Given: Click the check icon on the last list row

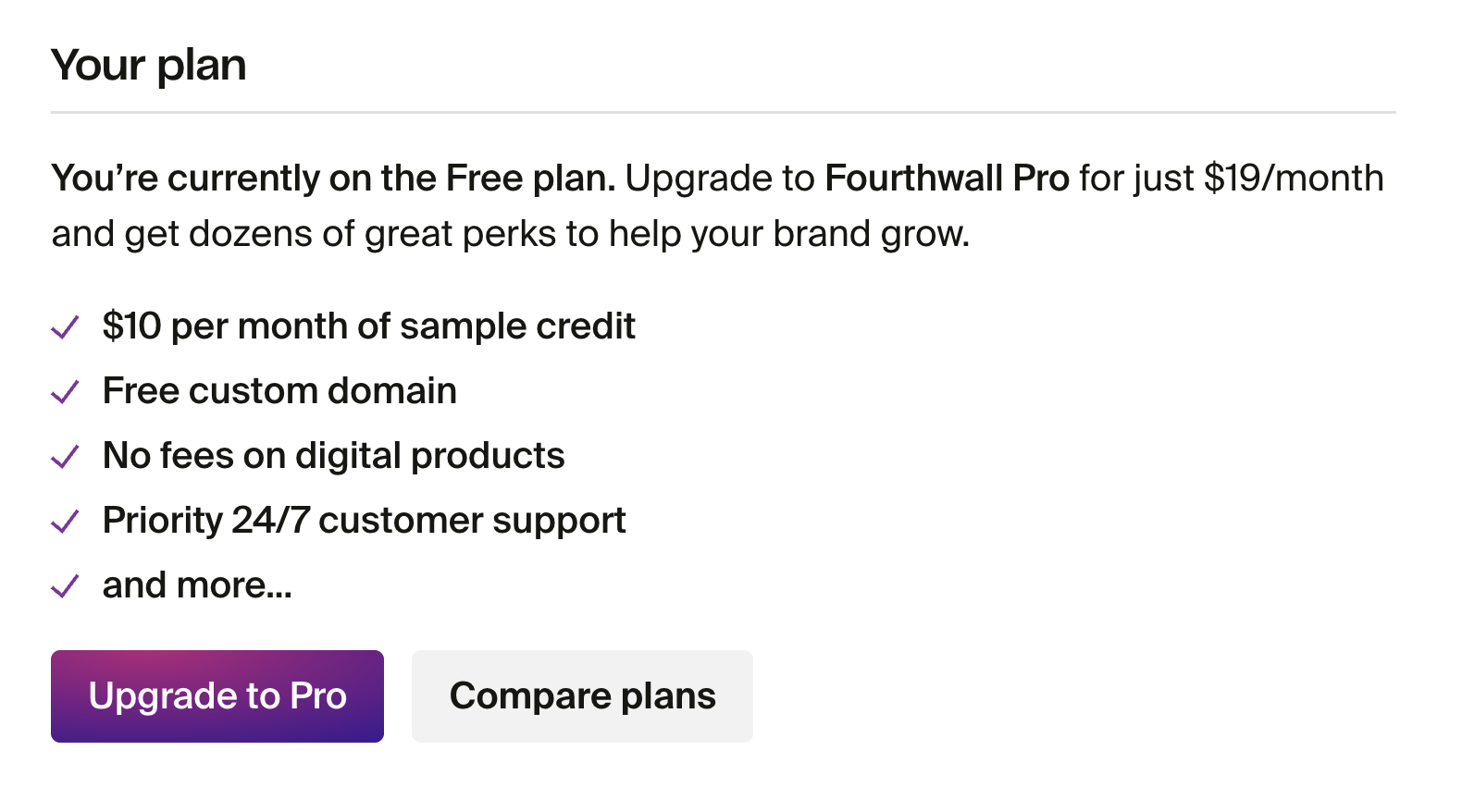Looking at the screenshot, I should [65, 586].
